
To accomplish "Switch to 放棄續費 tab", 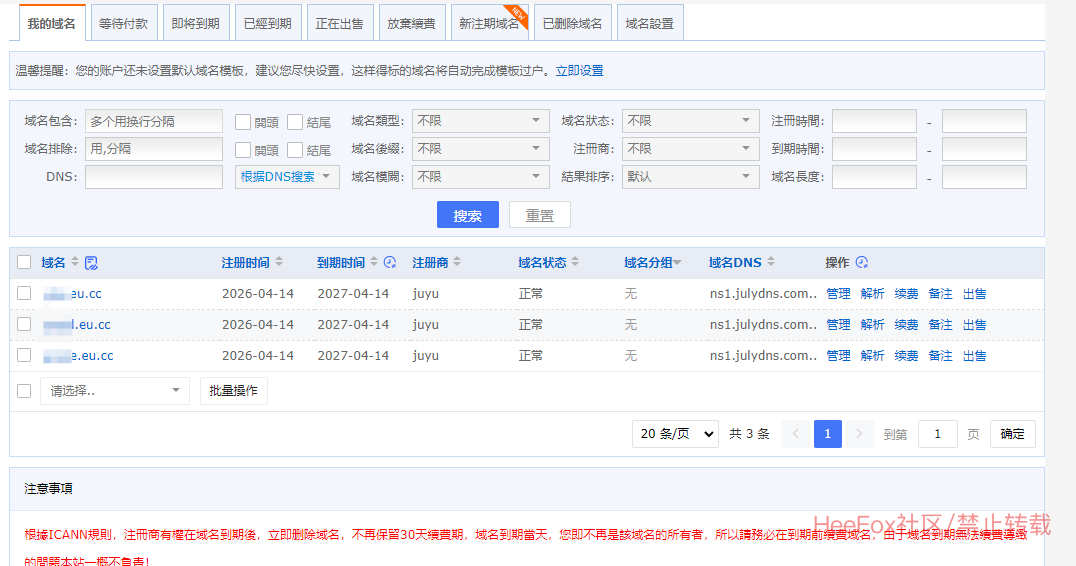I will tap(412, 23).
